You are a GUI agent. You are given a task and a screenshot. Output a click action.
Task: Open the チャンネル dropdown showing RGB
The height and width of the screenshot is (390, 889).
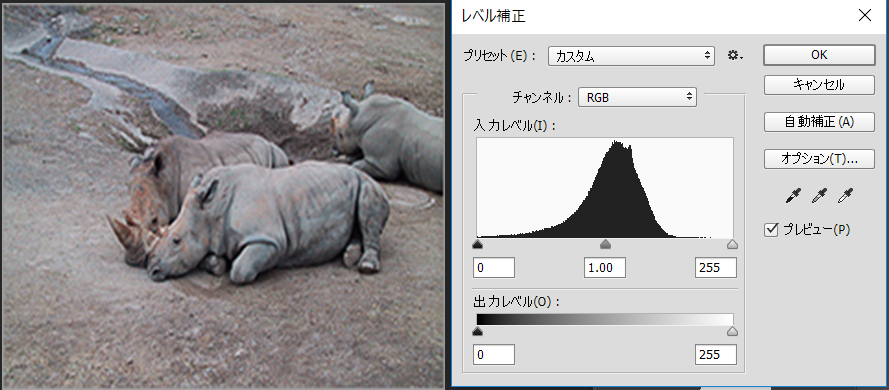click(637, 97)
